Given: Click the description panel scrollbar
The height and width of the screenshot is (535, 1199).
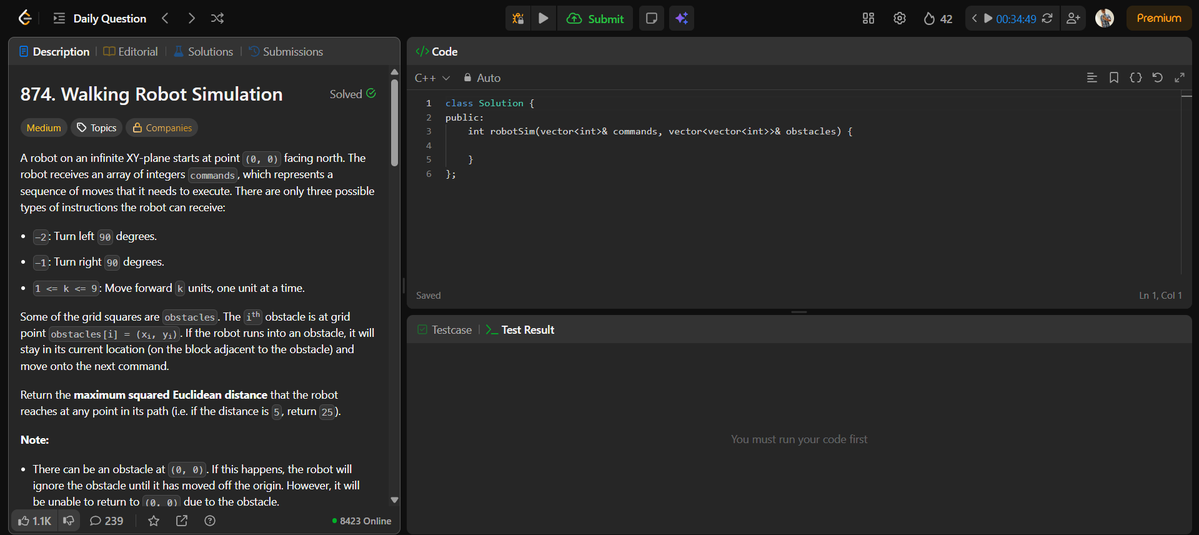Looking at the screenshot, I should [395, 121].
